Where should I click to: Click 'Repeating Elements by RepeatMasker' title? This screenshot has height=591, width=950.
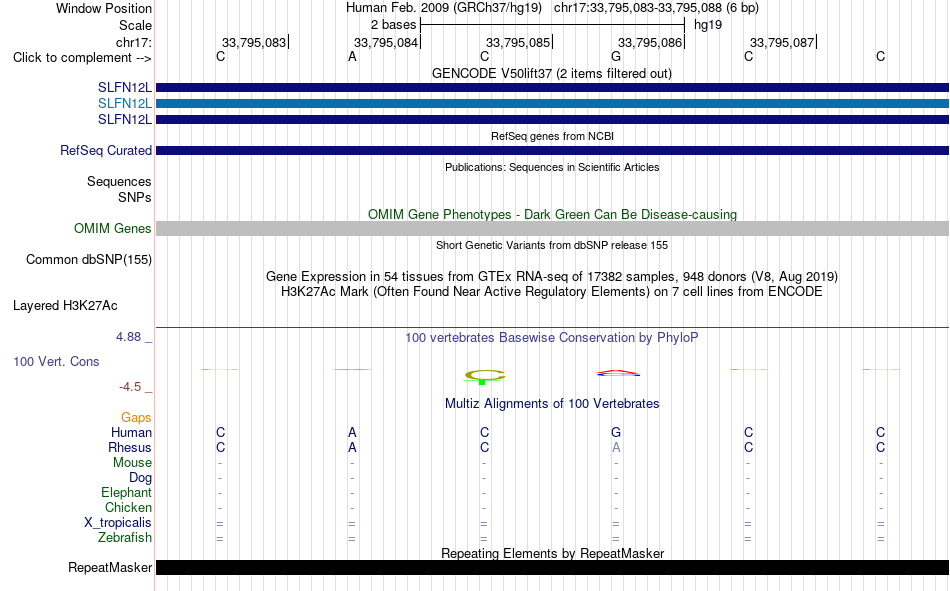point(552,553)
